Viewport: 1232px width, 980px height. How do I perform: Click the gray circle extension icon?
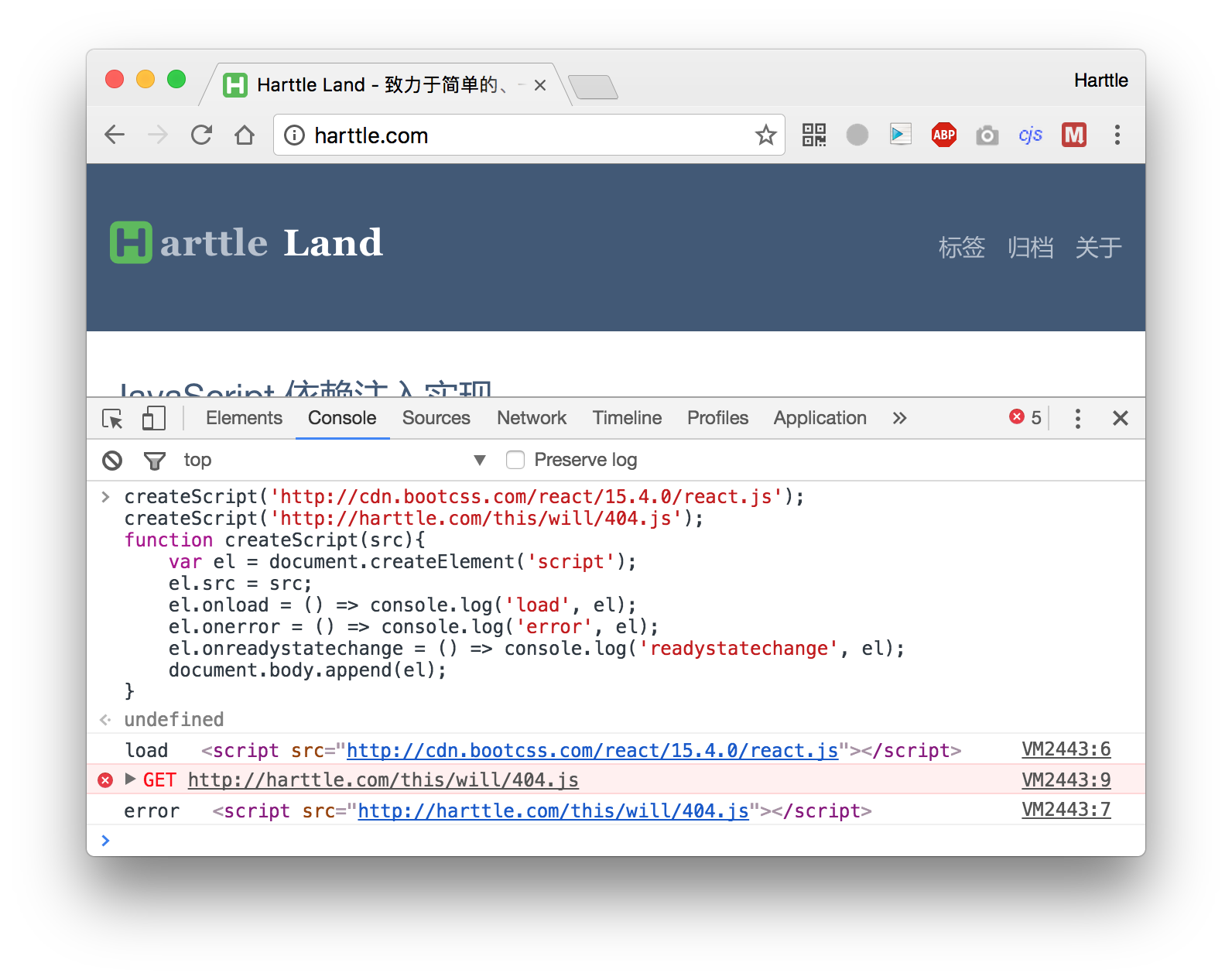coord(857,135)
